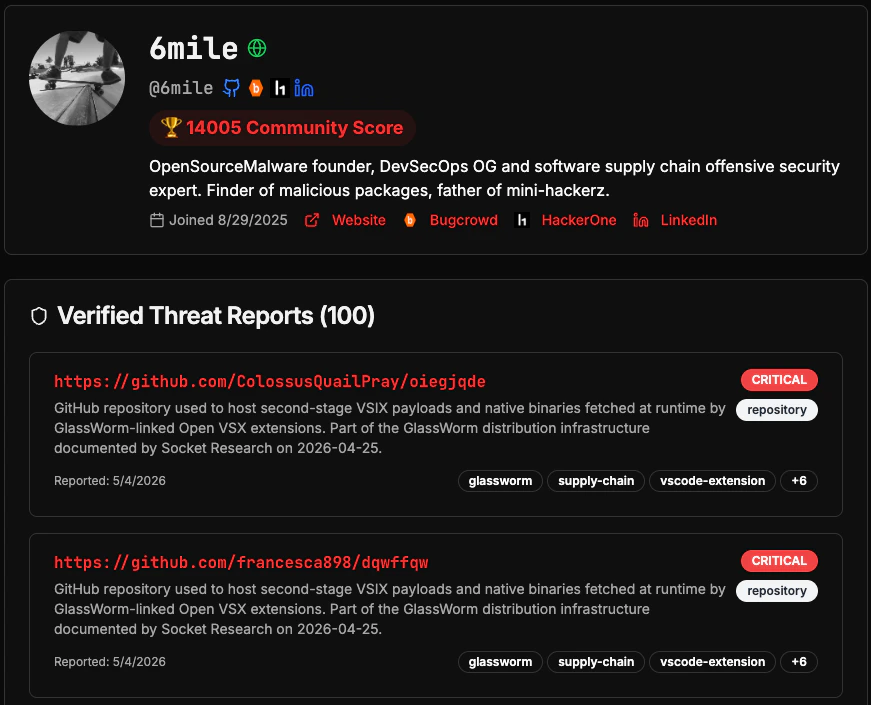Click the red LinkedIn icon in links row
The width and height of the screenshot is (871, 705).
coord(640,221)
